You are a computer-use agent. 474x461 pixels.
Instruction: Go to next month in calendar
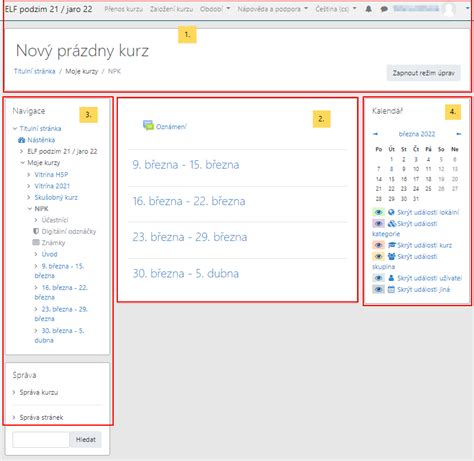point(459,134)
